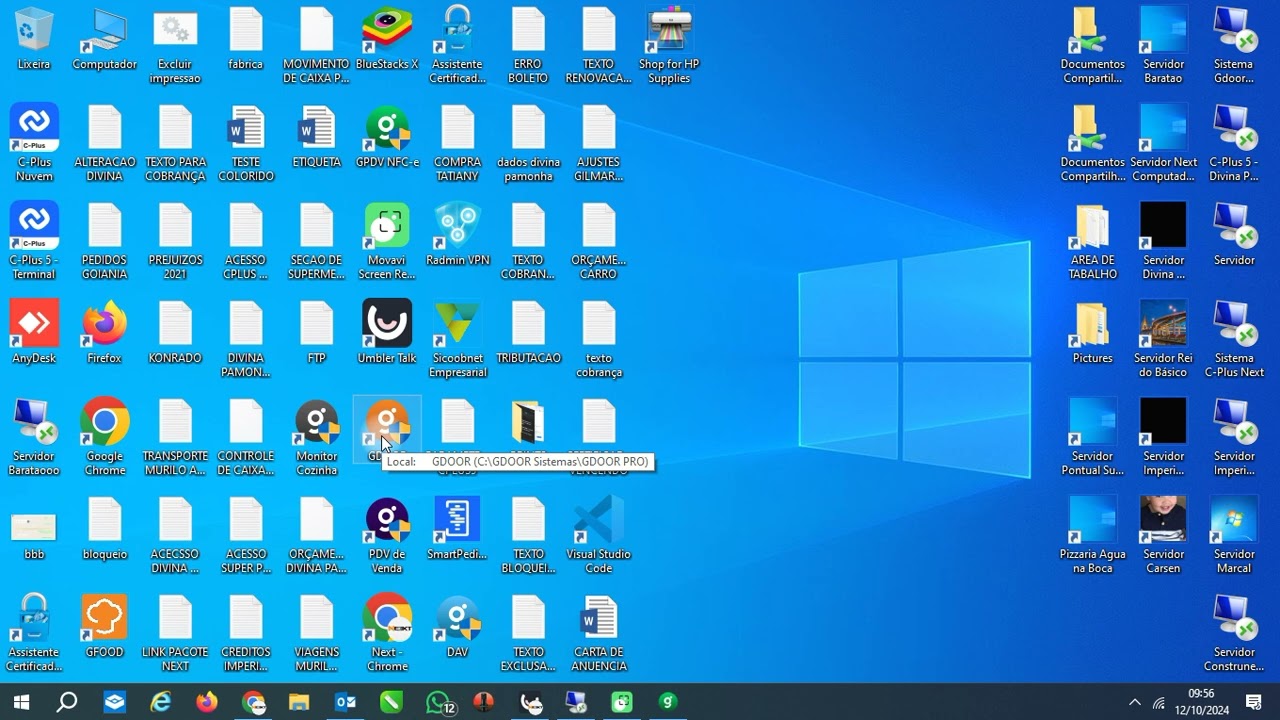Select the Servidor Rei do Básico shortcut

coord(1164,340)
